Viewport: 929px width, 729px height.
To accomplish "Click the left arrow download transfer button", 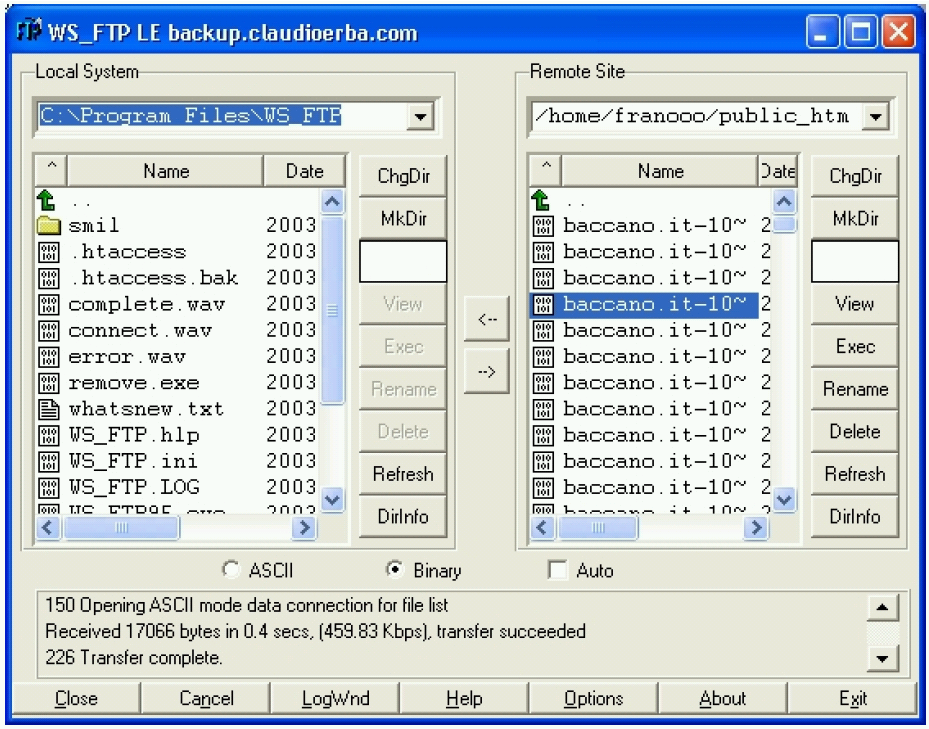I will coord(487,320).
